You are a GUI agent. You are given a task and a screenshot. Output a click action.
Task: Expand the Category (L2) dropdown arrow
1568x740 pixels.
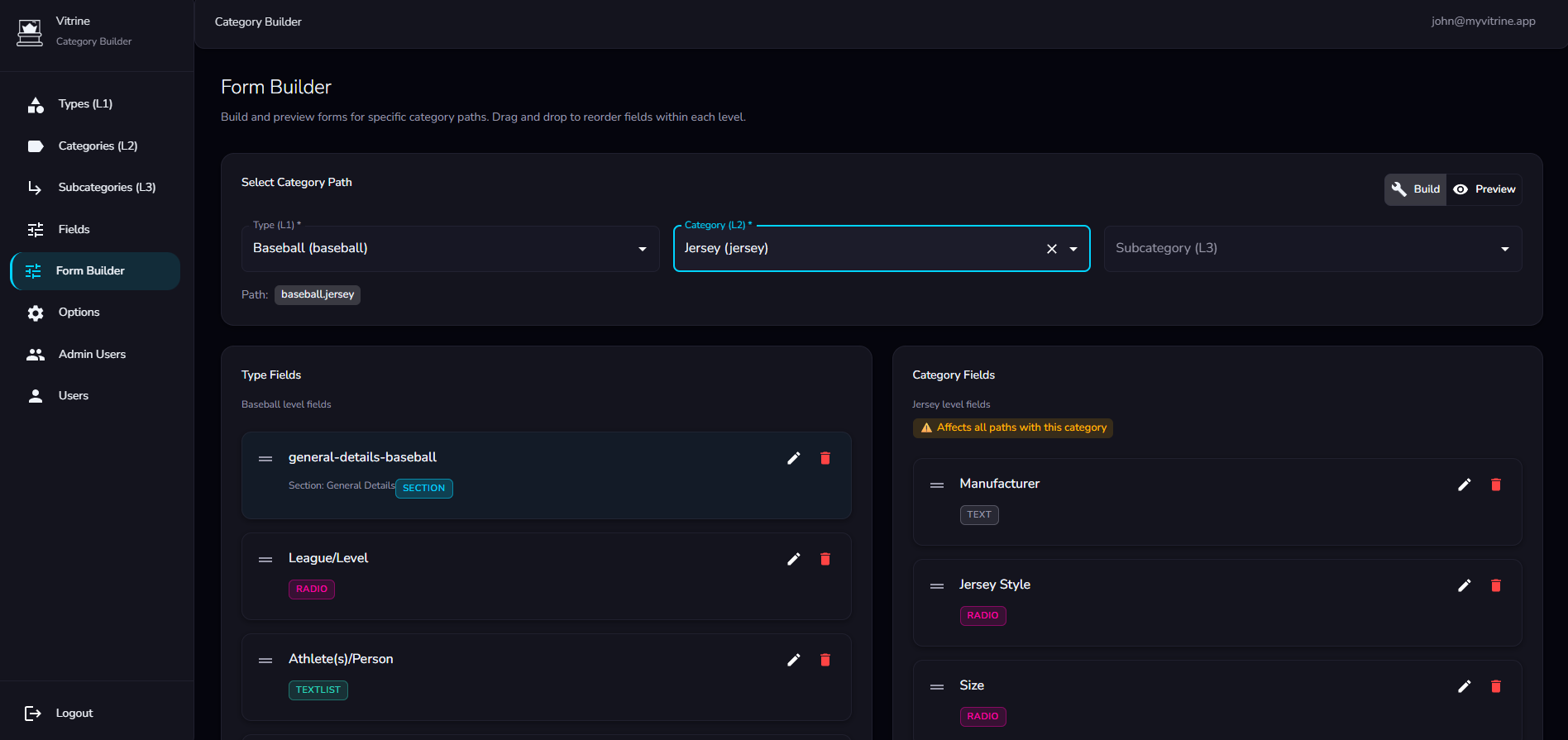click(1073, 249)
